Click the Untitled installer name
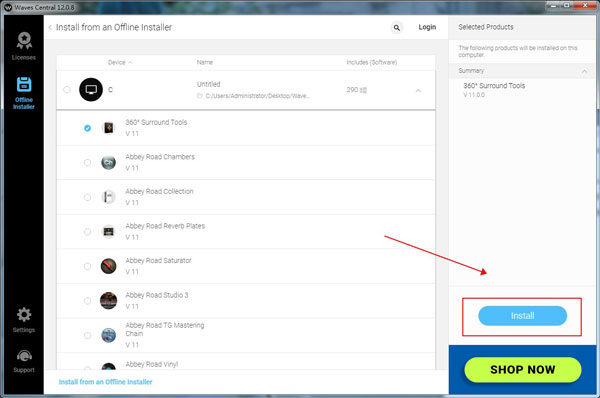This screenshot has width=600, height=398. coord(209,84)
